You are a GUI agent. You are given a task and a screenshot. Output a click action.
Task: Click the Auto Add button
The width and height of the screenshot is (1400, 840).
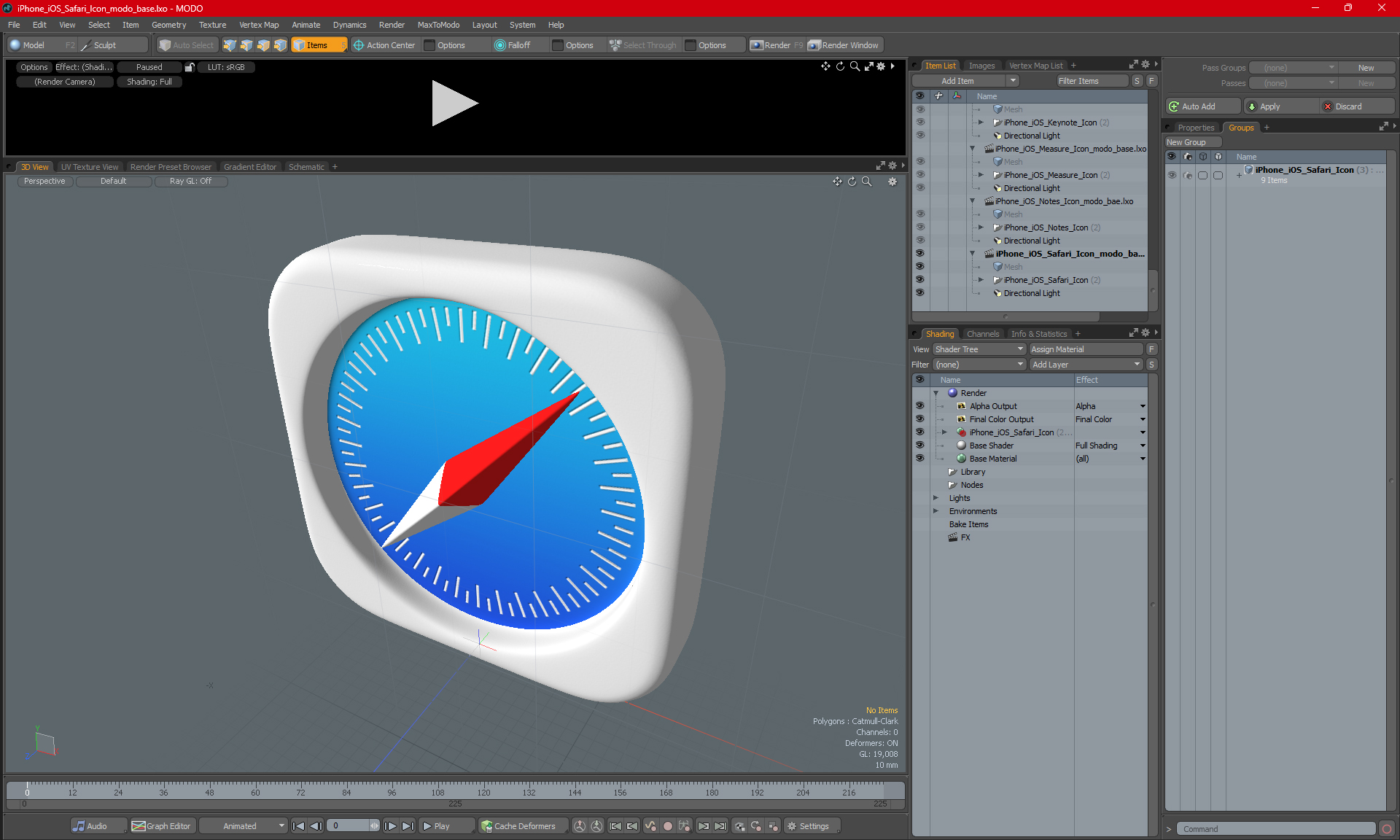pos(1202,106)
